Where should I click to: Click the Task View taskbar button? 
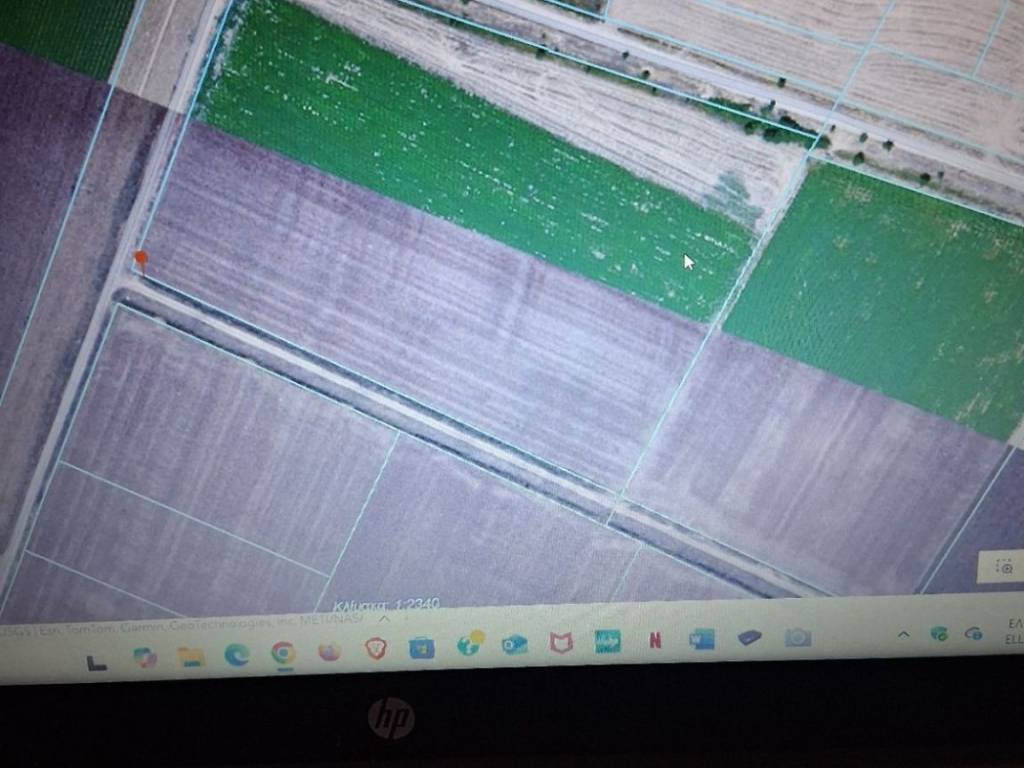pyautogui.click(x=97, y=662)
